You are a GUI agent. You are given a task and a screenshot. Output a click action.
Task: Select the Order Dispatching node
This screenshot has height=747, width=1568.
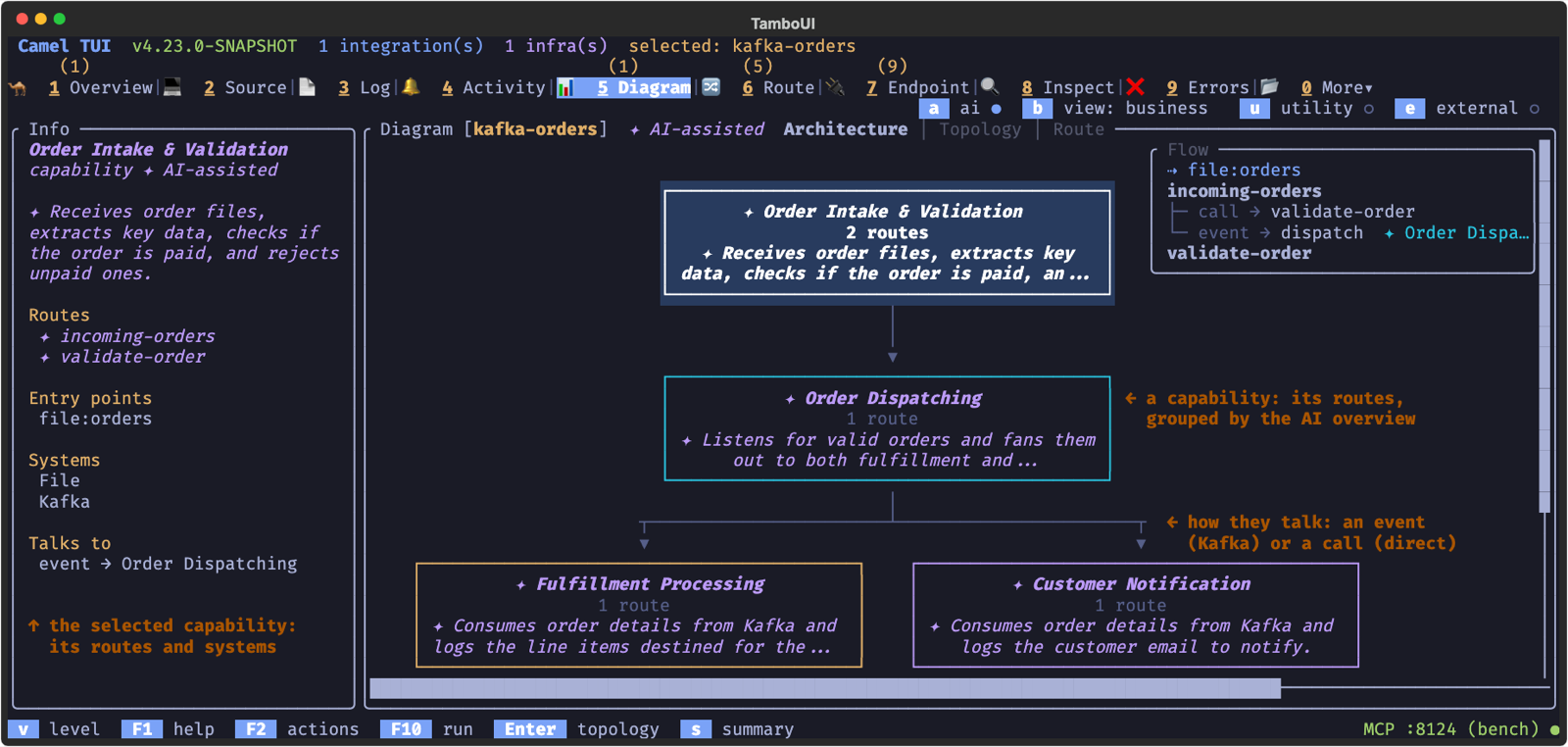click(887, 428)
